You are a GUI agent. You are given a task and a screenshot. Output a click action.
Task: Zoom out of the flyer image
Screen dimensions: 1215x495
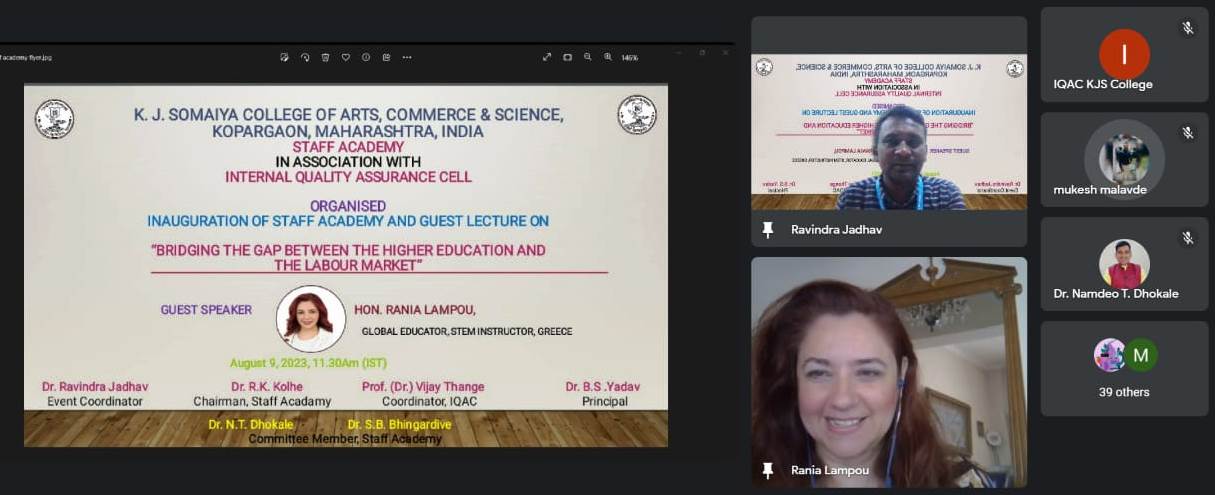point(588,57)
